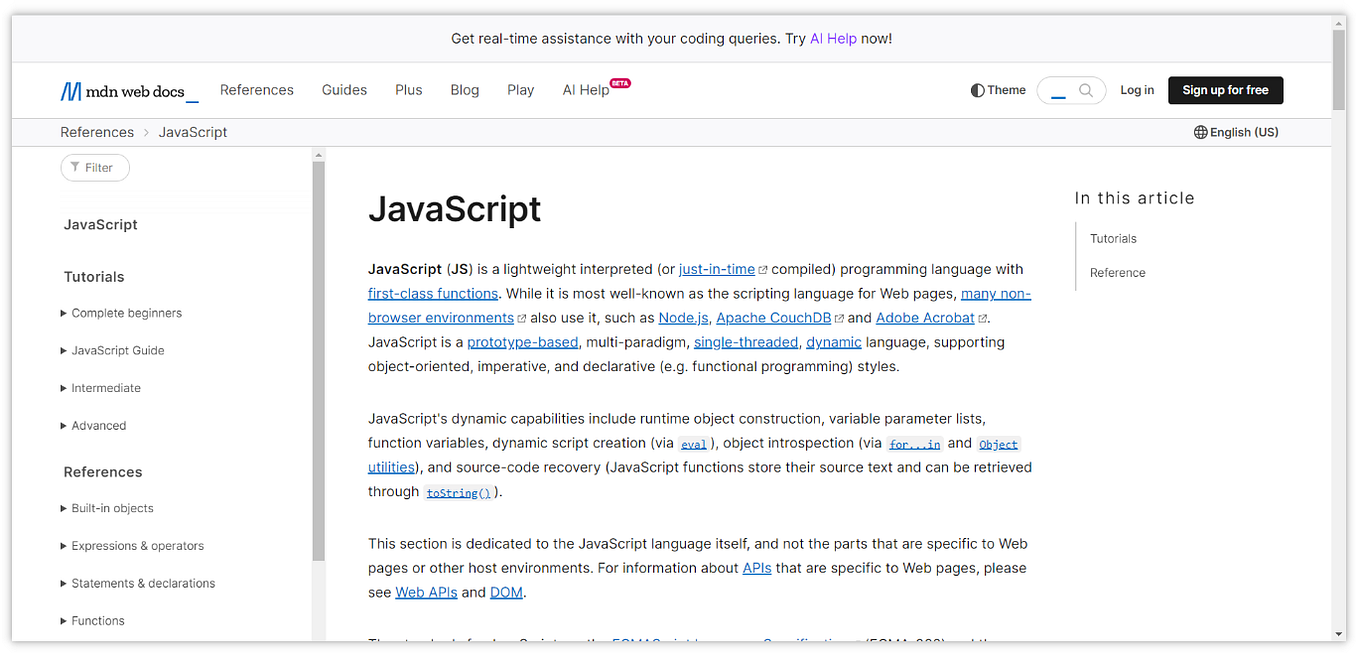Jump to Tutorials in this article
The width and height of the screenshot is (1358, 653).
click(x=1113, y=239)
